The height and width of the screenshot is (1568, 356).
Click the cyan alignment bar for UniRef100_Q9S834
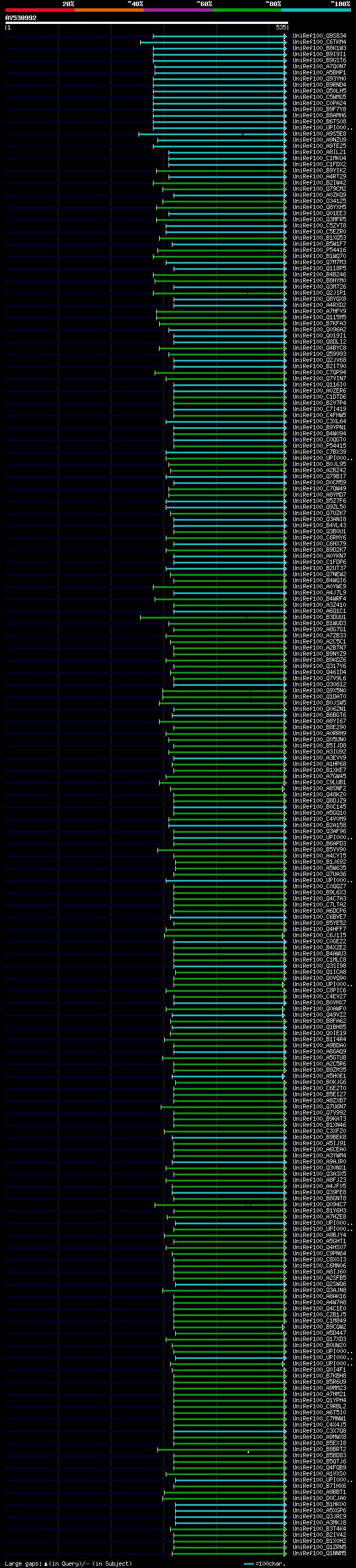[x=219, y=36]
